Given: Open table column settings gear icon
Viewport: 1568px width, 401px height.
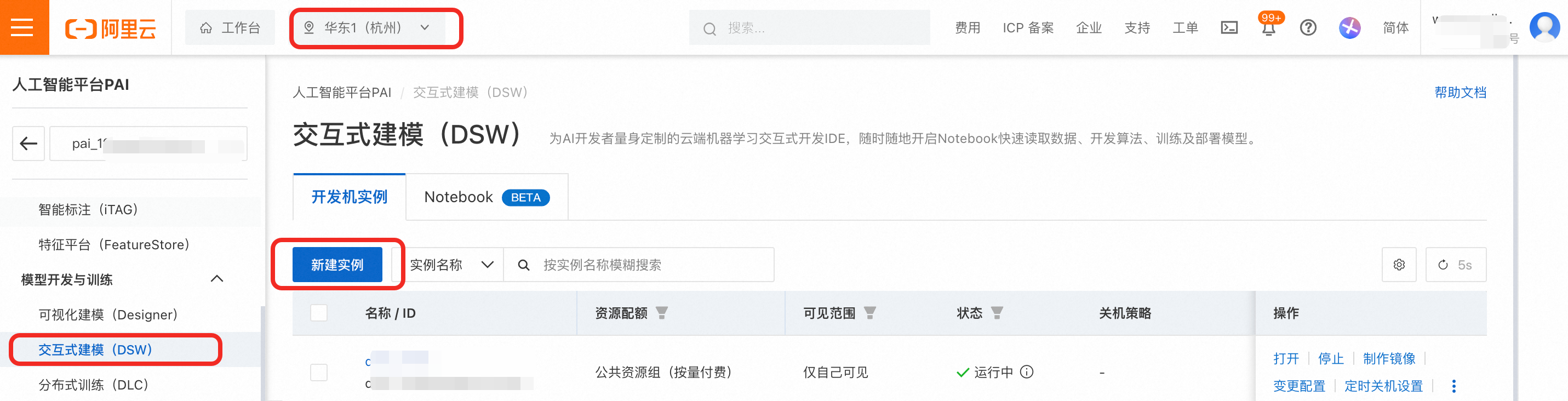Looking at the screenshot, I should [1399, 265].
